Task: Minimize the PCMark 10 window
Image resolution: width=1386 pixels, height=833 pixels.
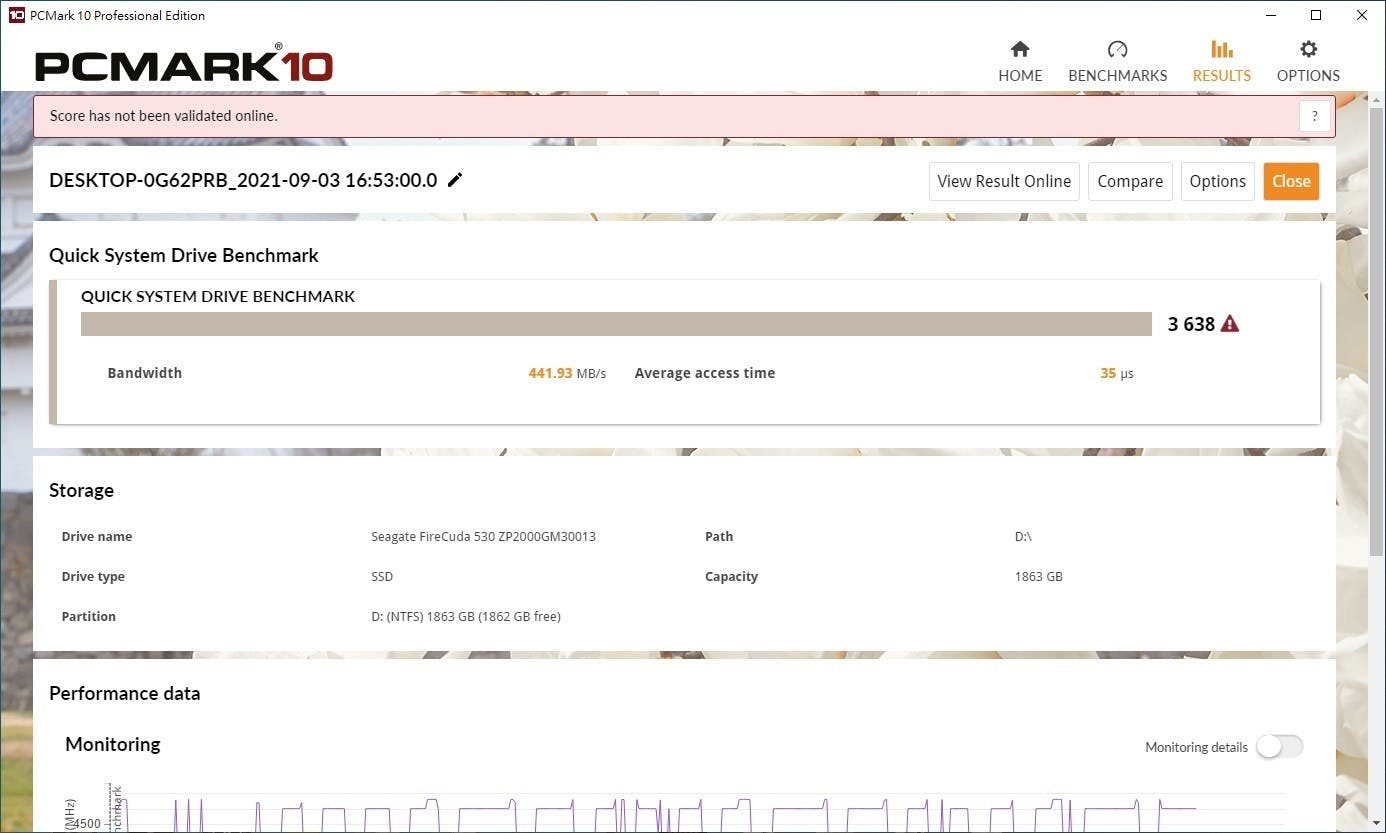Action: (x=1270, y=15)
